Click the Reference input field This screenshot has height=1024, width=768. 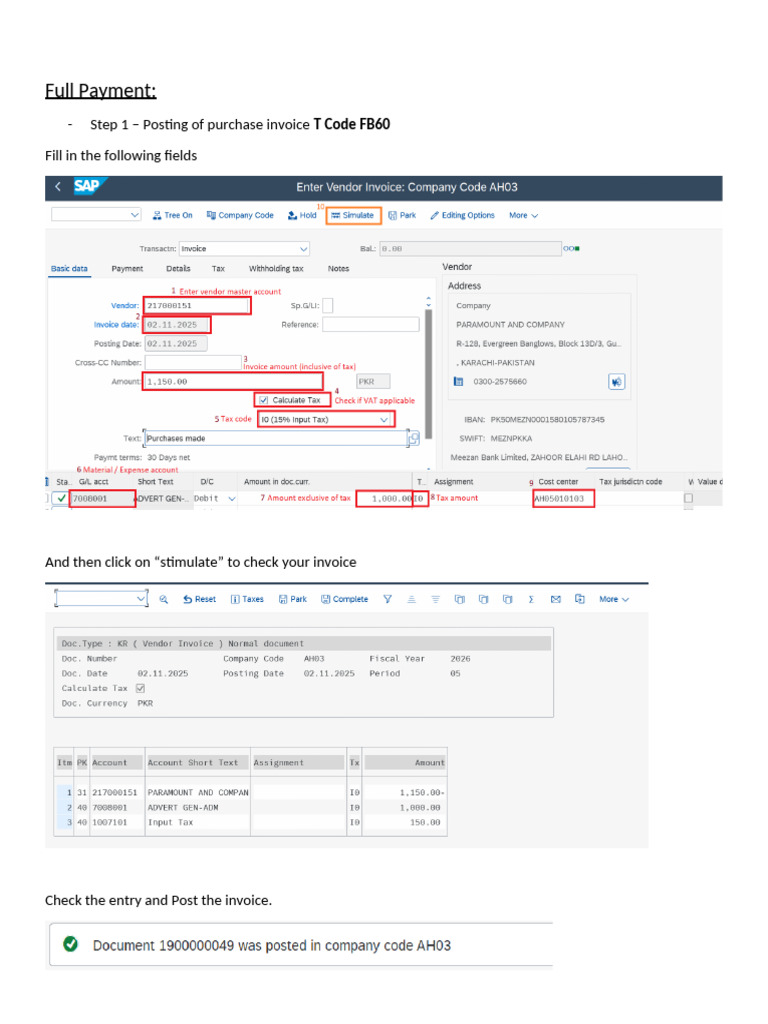[x=370, y=325]
